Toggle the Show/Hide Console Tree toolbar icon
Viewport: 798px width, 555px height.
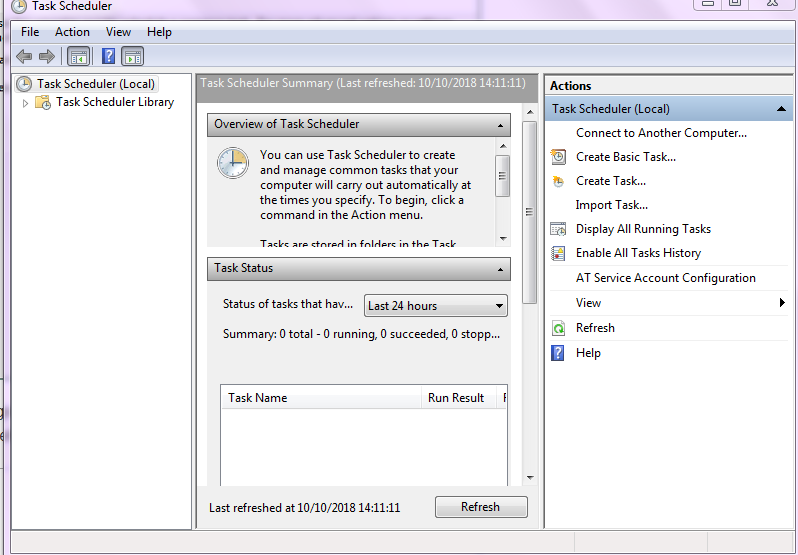[78, 56]
